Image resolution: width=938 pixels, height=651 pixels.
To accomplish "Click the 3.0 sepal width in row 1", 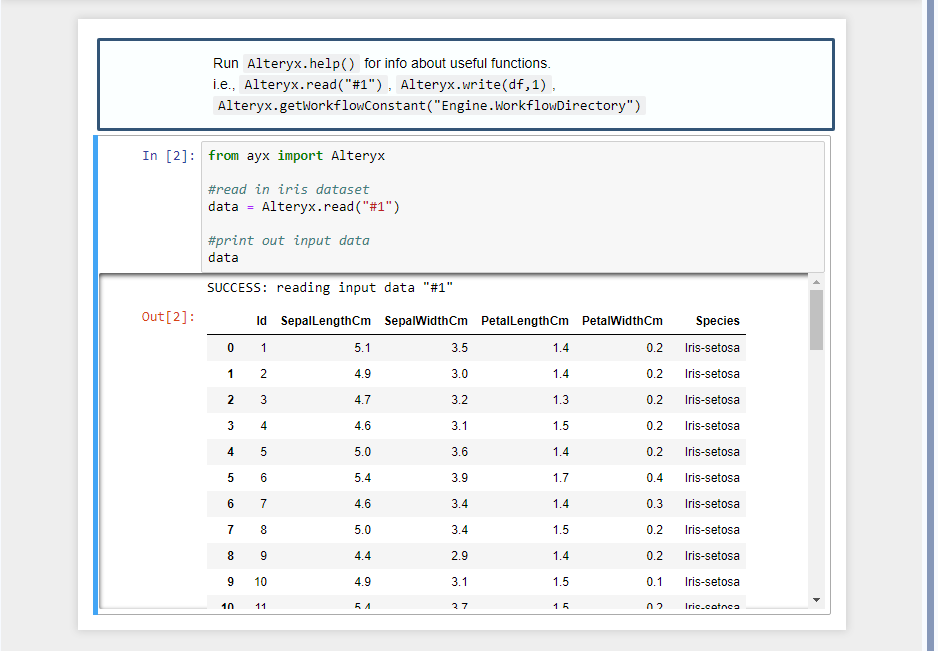I will click(459, 374).
